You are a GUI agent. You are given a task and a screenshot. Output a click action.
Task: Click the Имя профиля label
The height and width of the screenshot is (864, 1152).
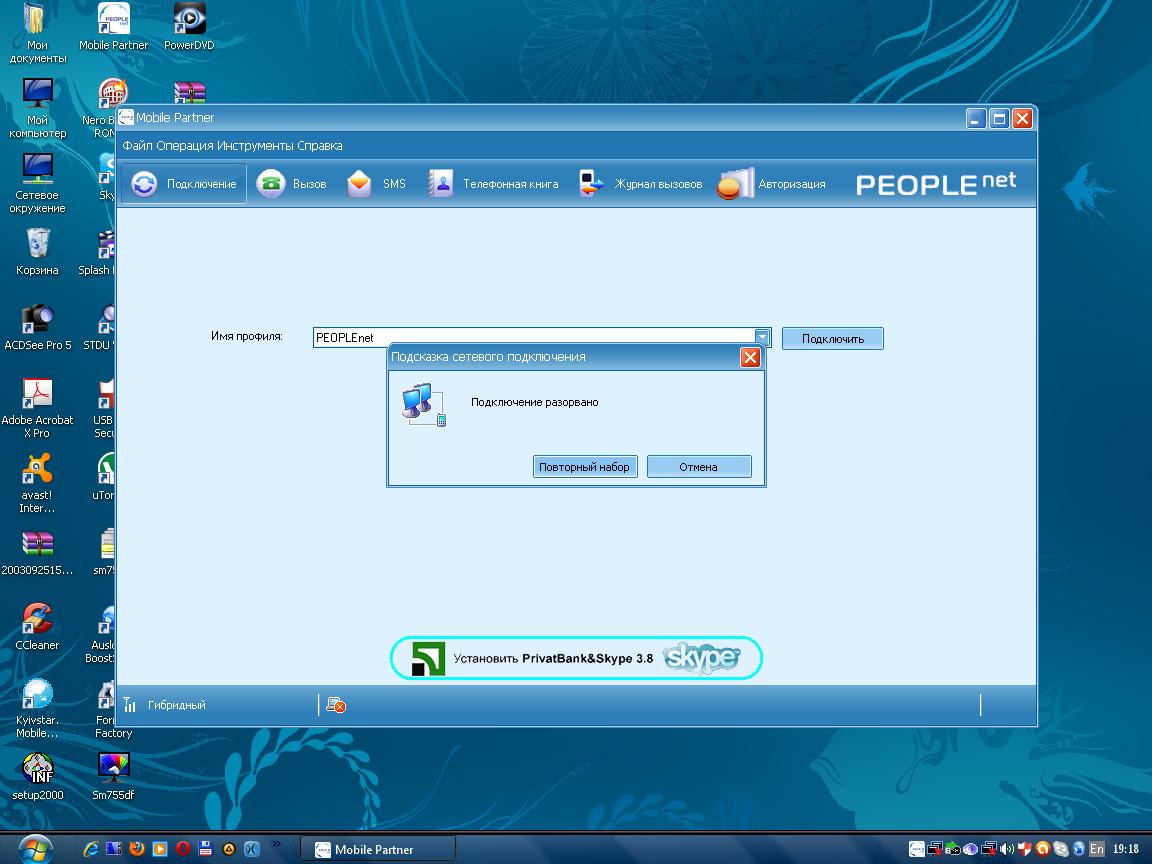point(246,336)
